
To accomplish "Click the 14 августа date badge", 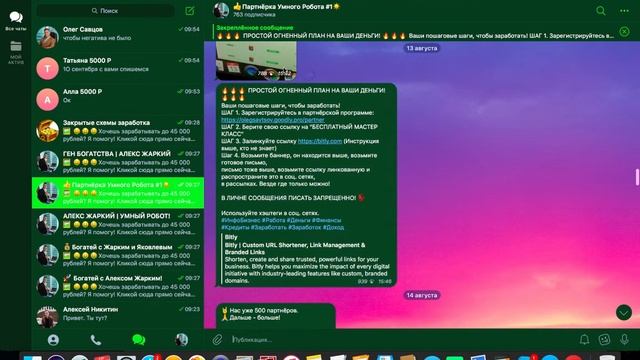I will point(422,295).
